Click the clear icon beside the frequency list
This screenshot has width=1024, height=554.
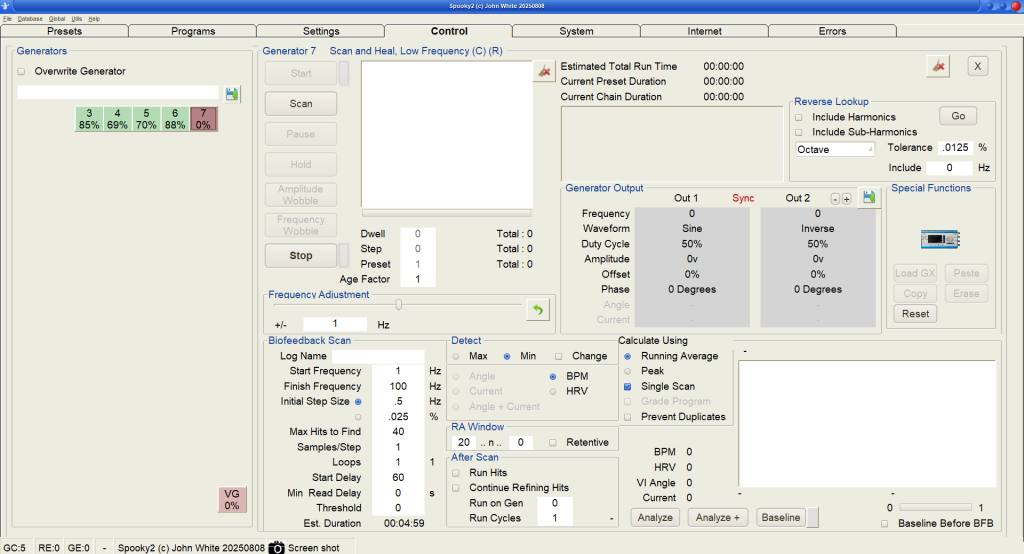[543, 71]
